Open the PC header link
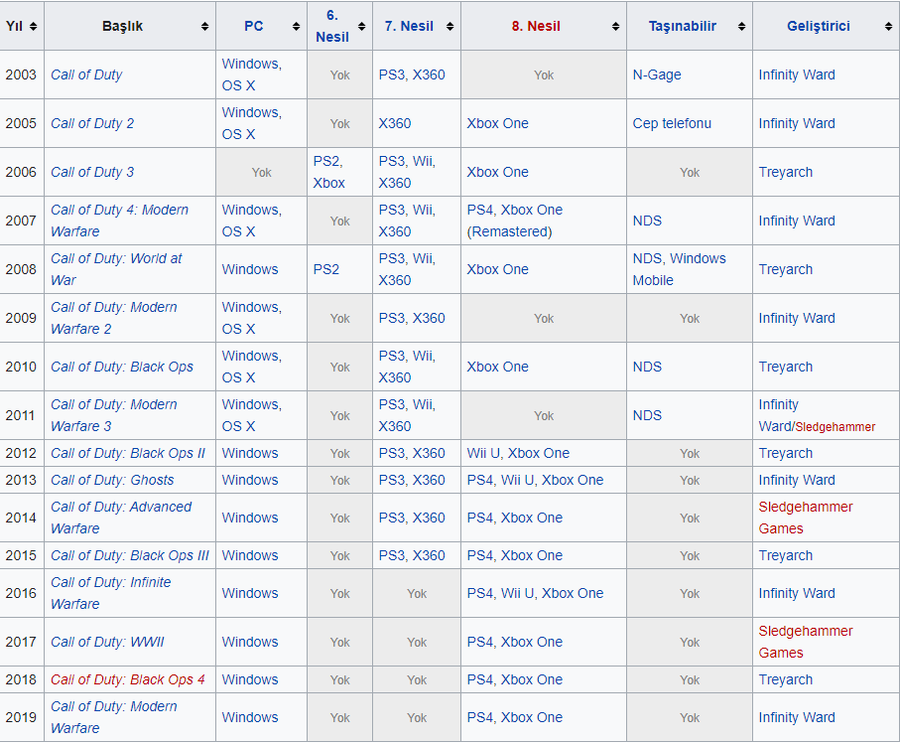900x743 pixels. (x=254, y=26)
